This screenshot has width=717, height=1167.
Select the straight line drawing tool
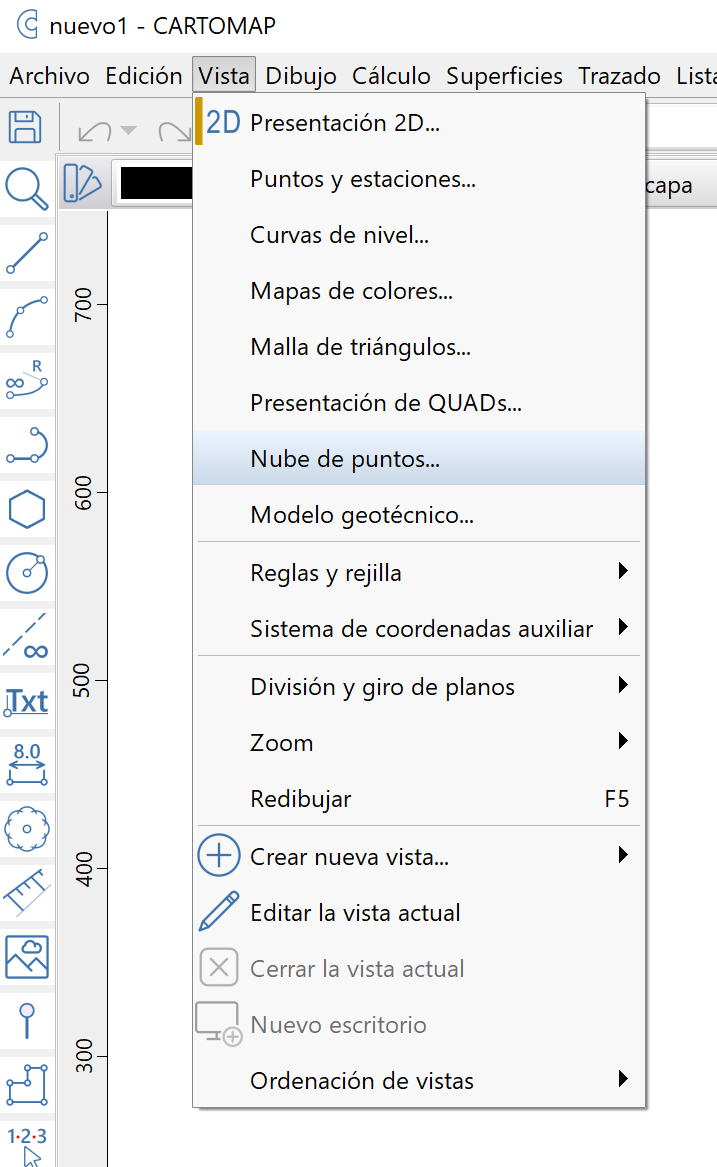pyautogui.click(x=27, y=249)
